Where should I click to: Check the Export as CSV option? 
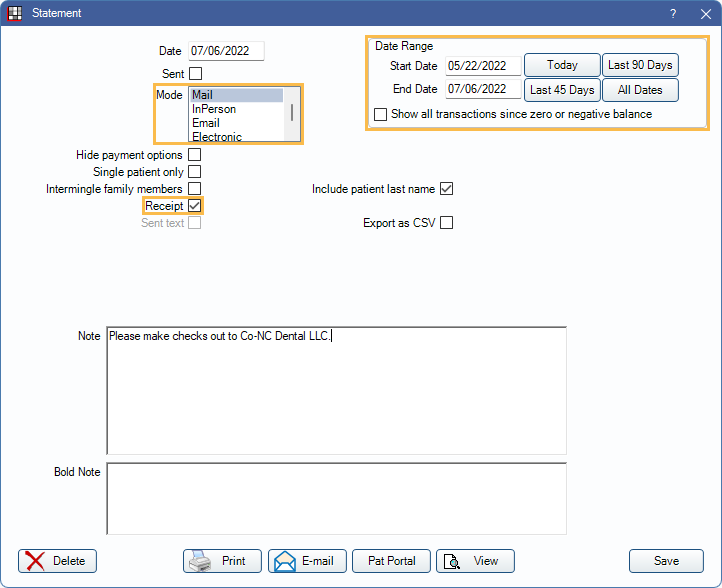446,223
